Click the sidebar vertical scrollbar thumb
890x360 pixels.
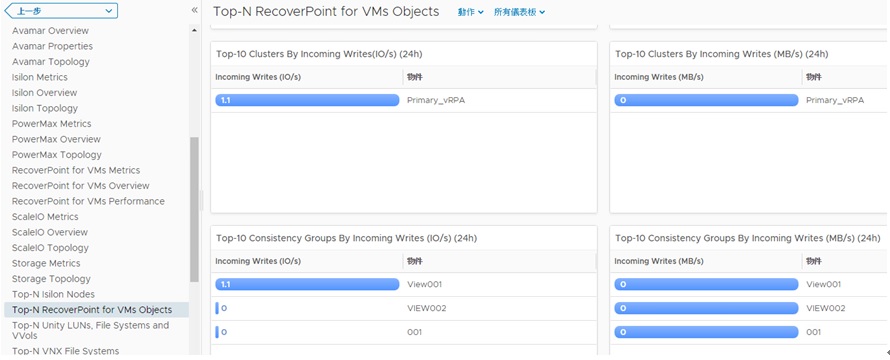pos(195,209)
